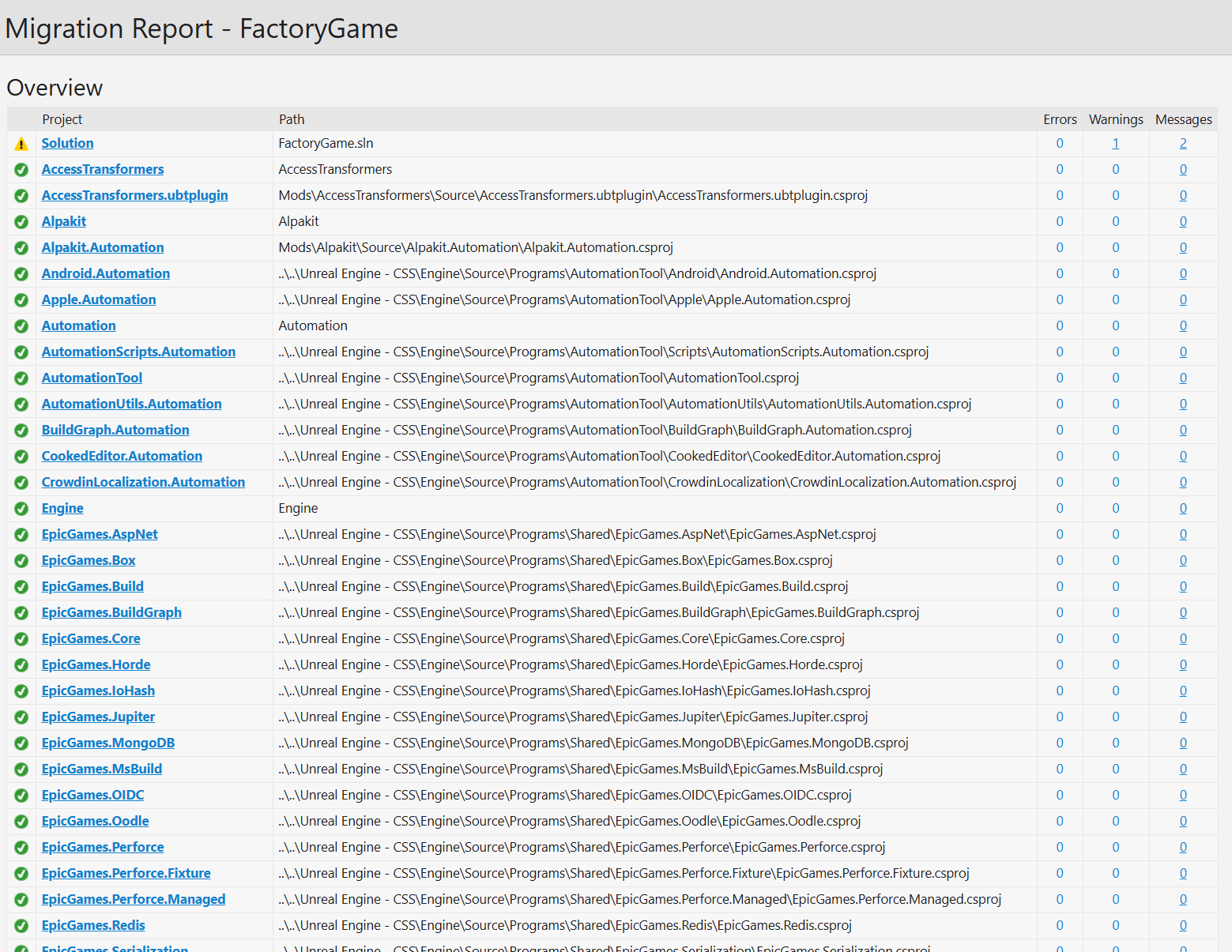Open Android.Automation project link

pyautogui.click(x=106, y=273)
